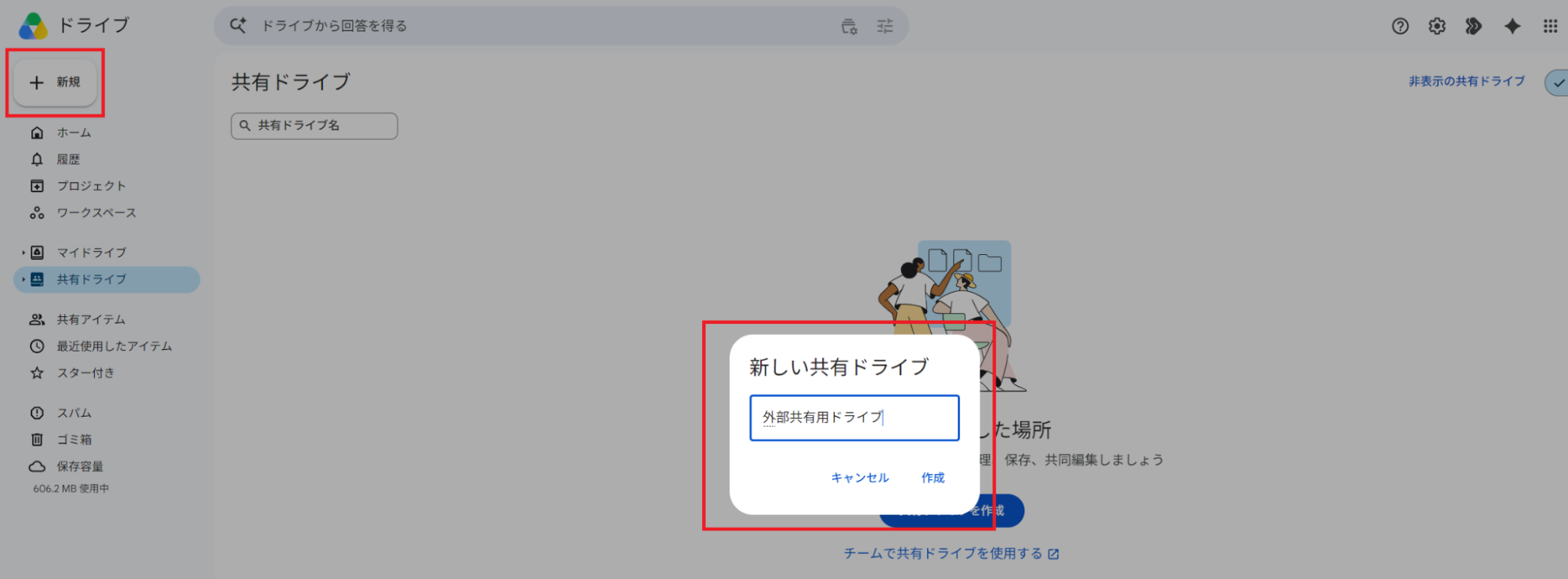This screenshot has height=579, width=1568.
Task: Click the search bar Gemini icon
Action: (x=238, y=26)
